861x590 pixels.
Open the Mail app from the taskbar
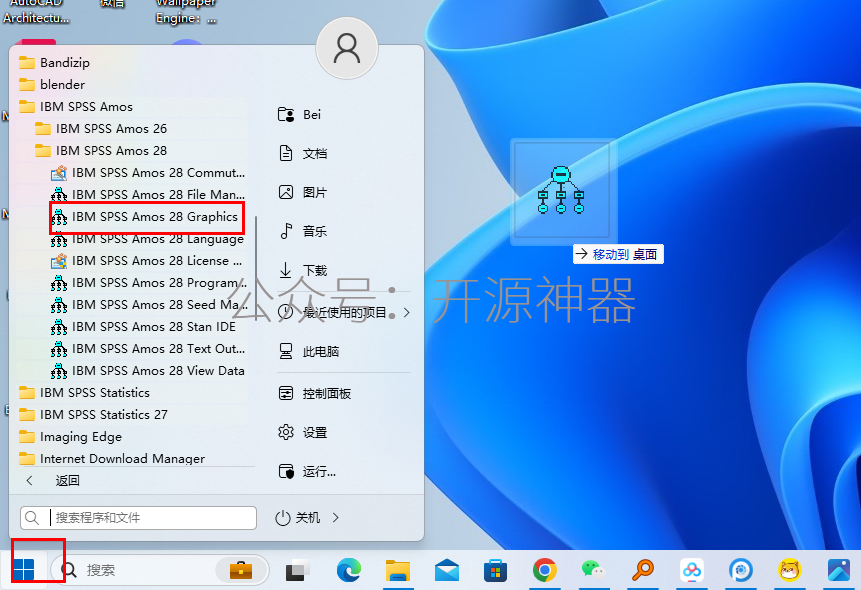[x=446, y=570]
